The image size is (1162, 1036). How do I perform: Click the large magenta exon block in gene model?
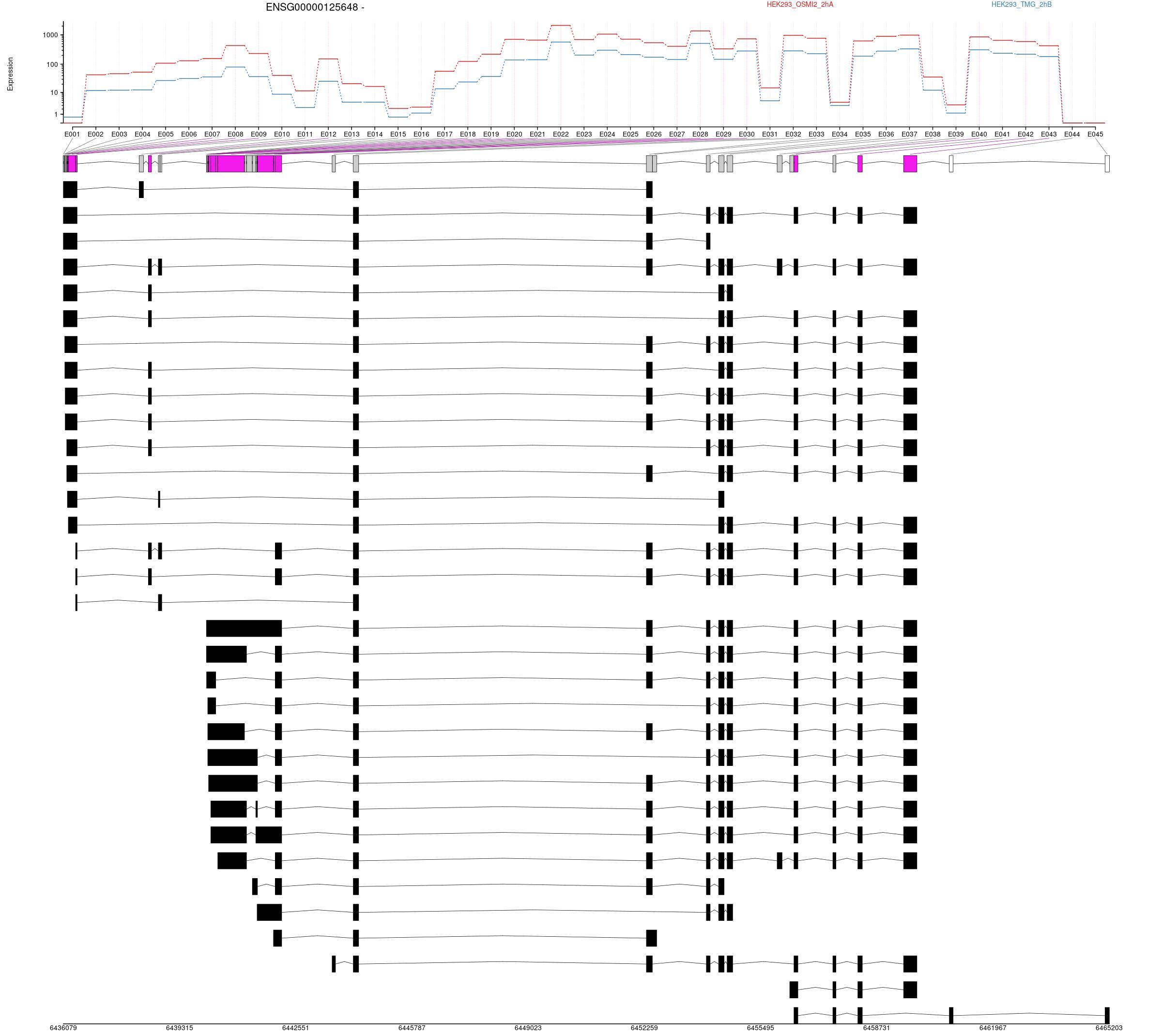231,164
